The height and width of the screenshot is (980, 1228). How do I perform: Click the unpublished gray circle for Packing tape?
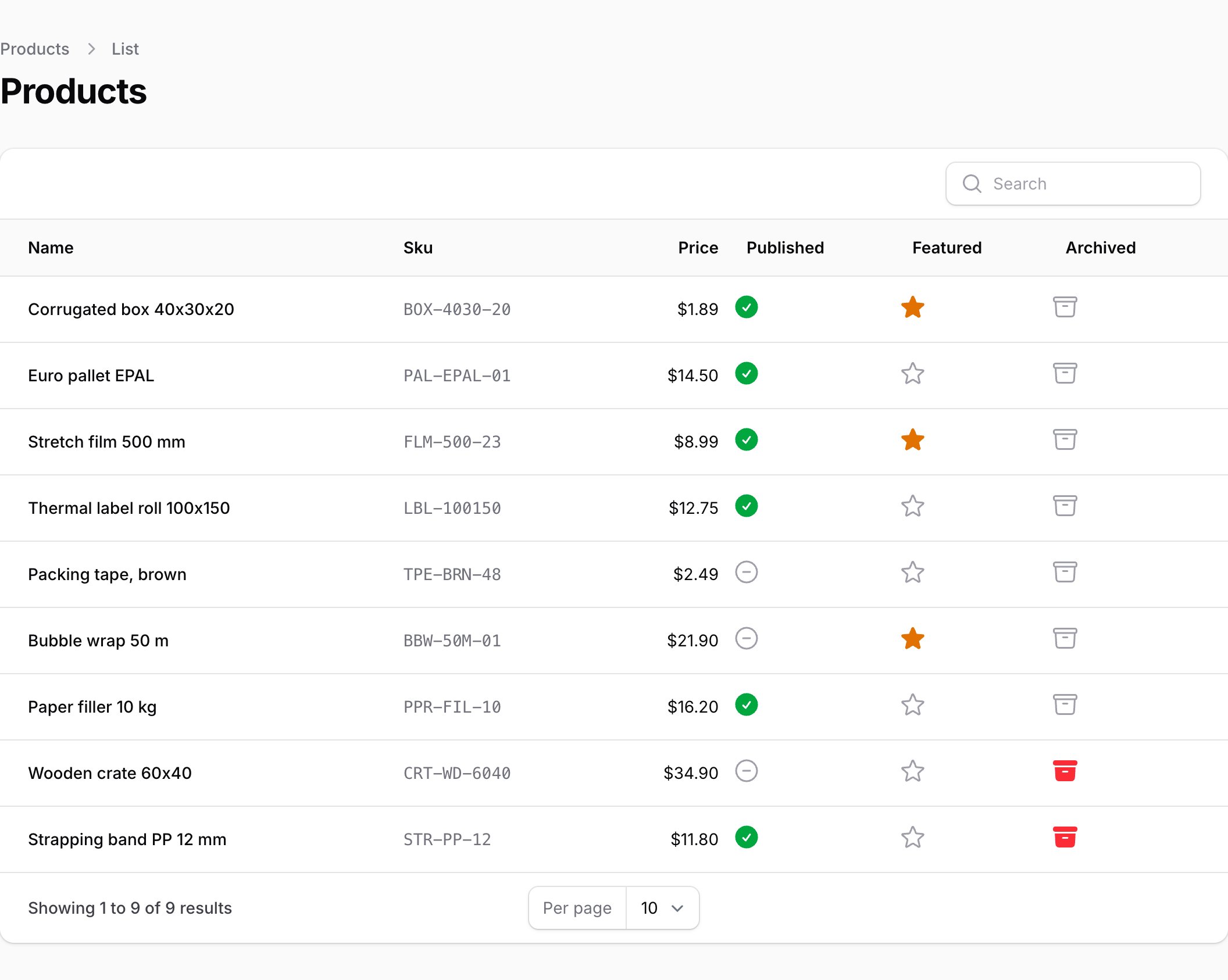tap(746, 572)
